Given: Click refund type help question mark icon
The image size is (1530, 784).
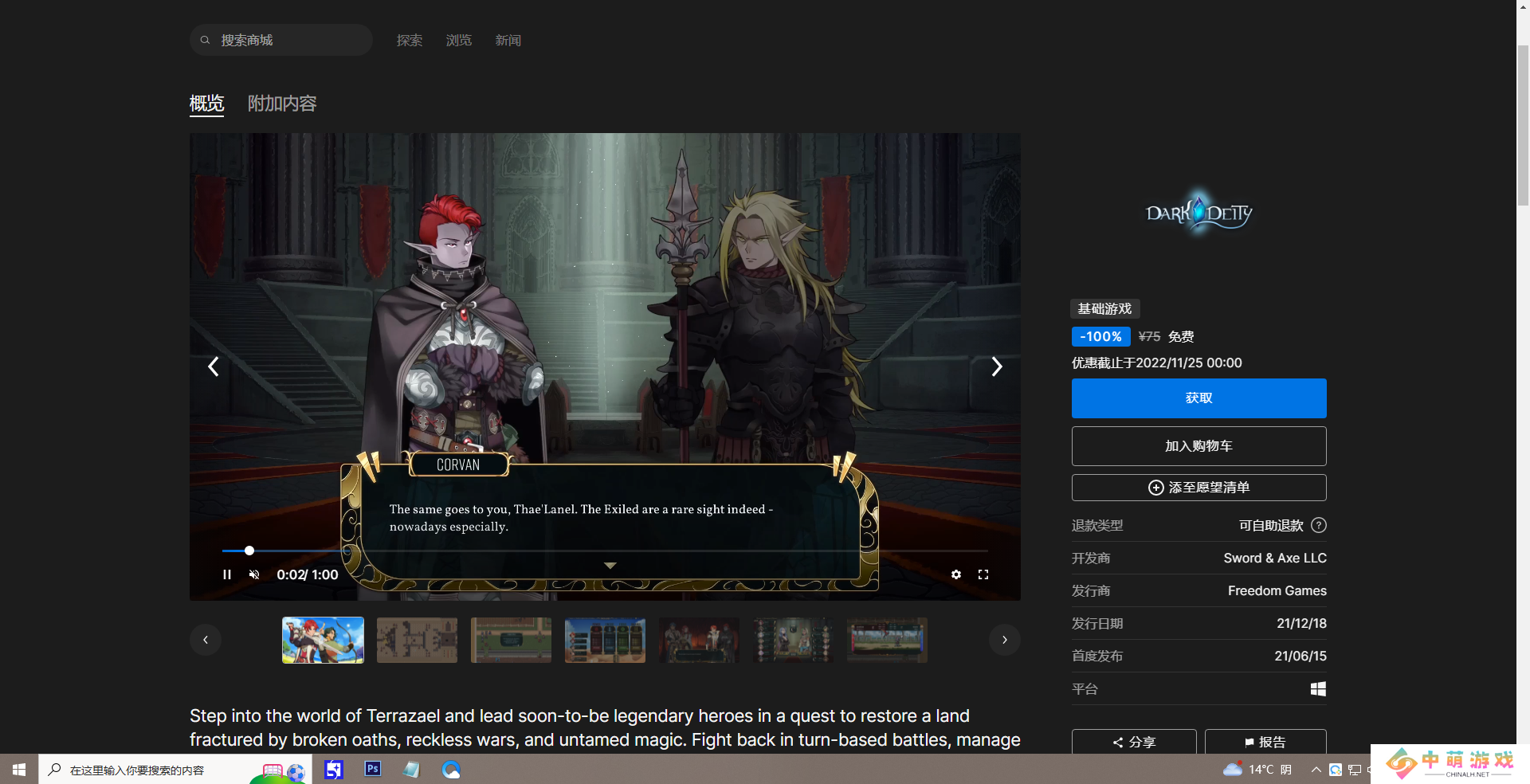Looking at the screenshot, I should (x=1319, y=525).
